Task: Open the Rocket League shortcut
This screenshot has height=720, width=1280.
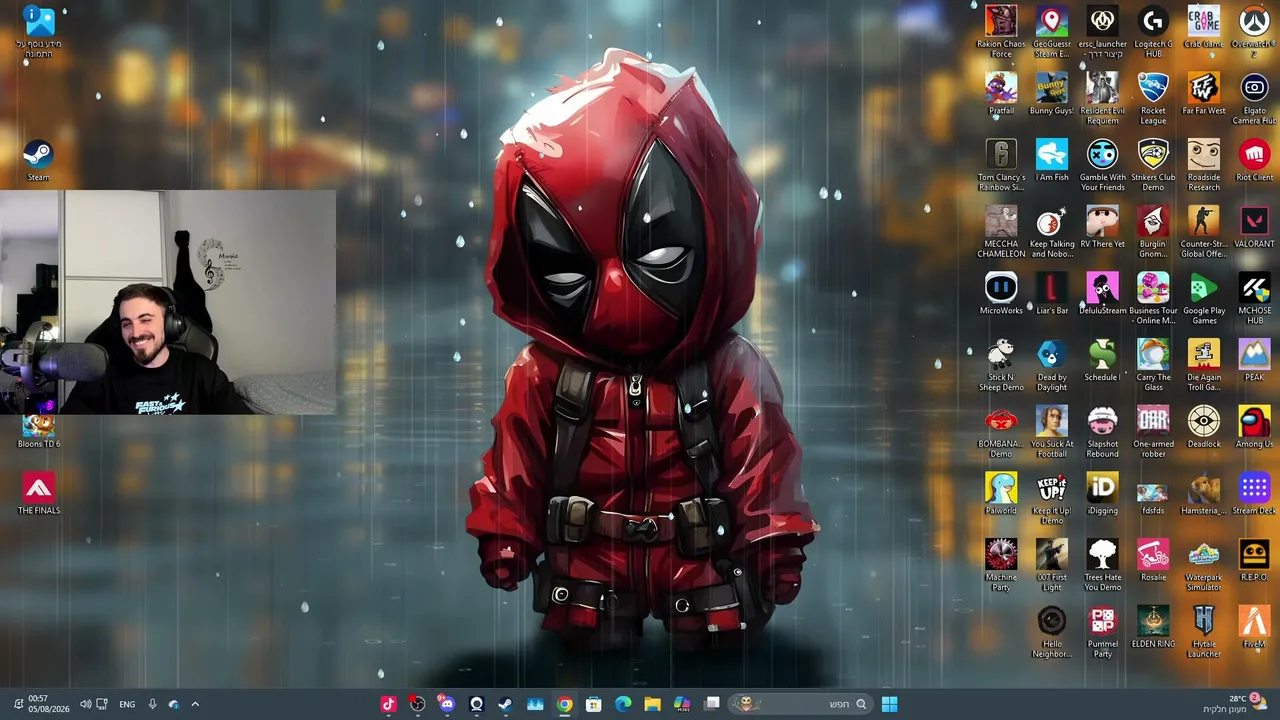Action: click(1153, 98)
